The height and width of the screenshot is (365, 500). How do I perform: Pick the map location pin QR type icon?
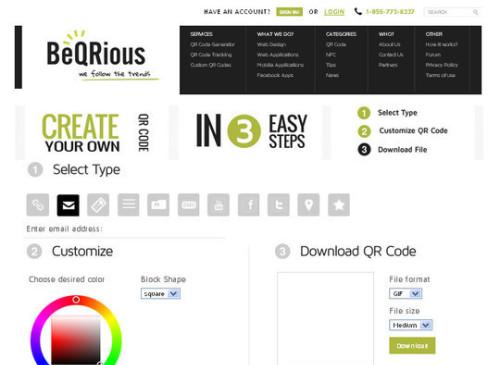(309, 205)
